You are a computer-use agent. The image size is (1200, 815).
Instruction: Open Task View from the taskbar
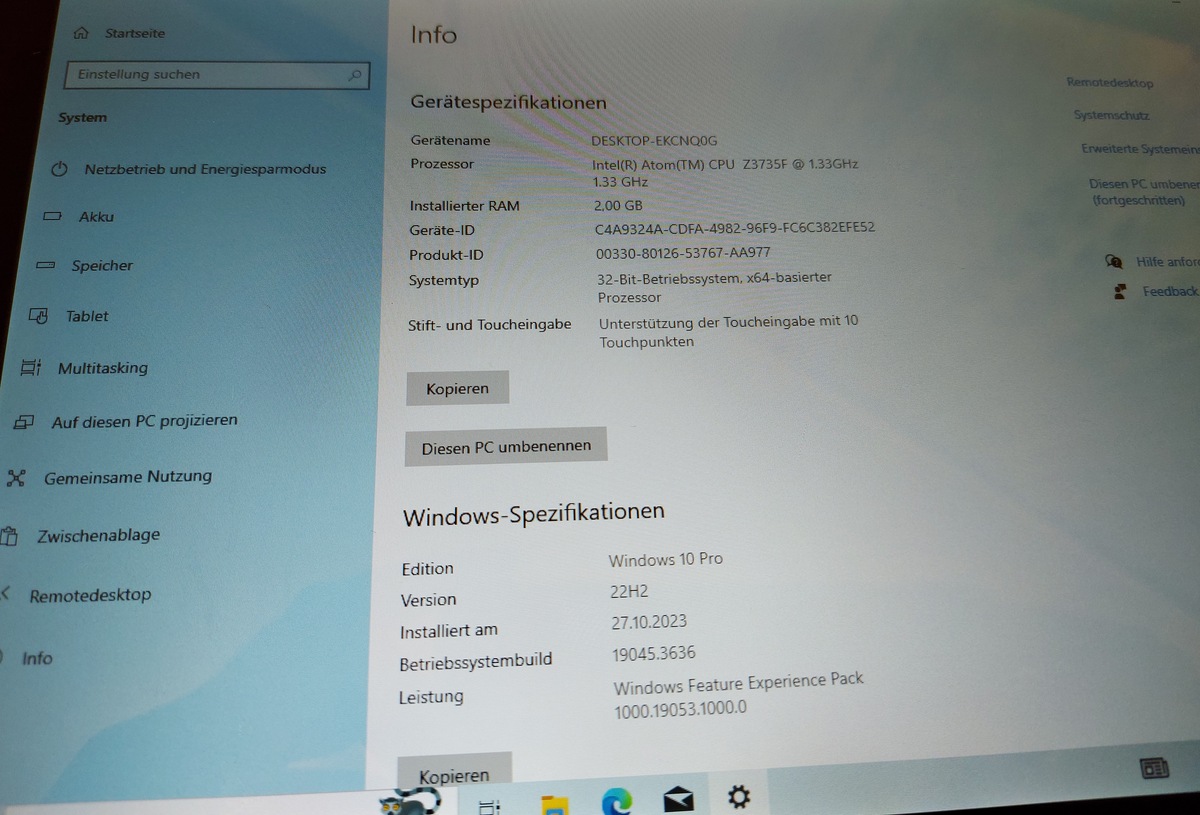(x=490, y=806)
